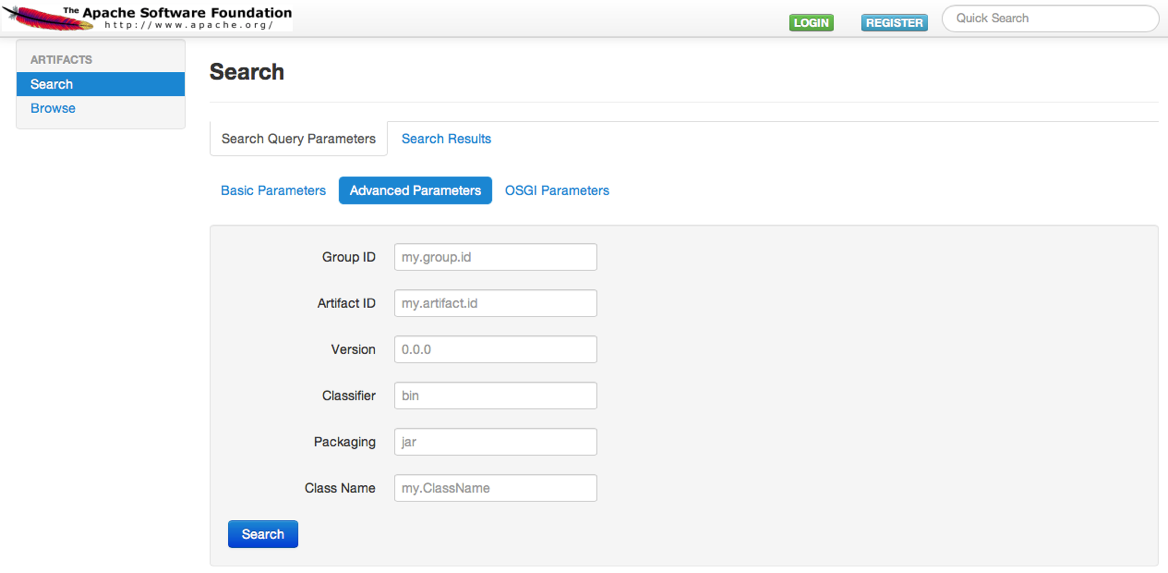This screenshot has width=1168, height=573.
Task: Click the Group ID text field
Action: coord(495,257)
